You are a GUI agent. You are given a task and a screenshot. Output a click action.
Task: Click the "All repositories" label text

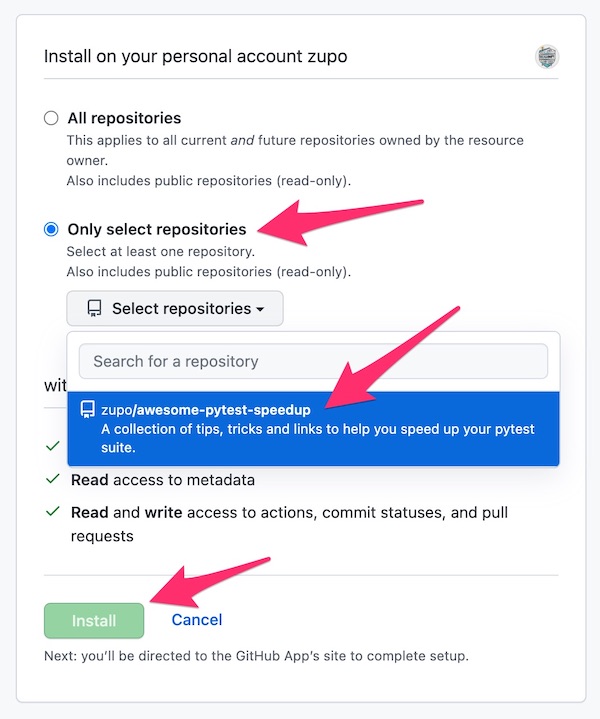(x=124, y=118)
